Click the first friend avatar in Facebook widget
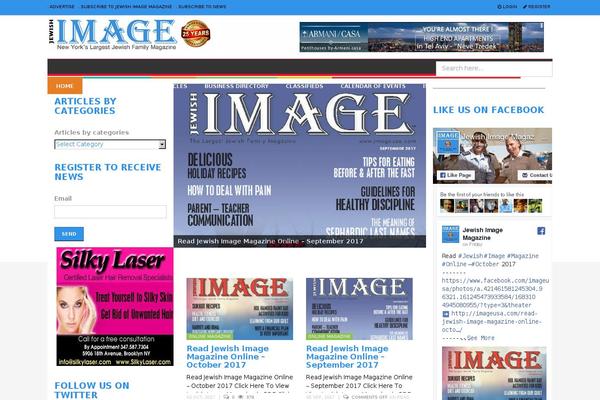Viewport: 600px width, 400px height. coord(447,206)
